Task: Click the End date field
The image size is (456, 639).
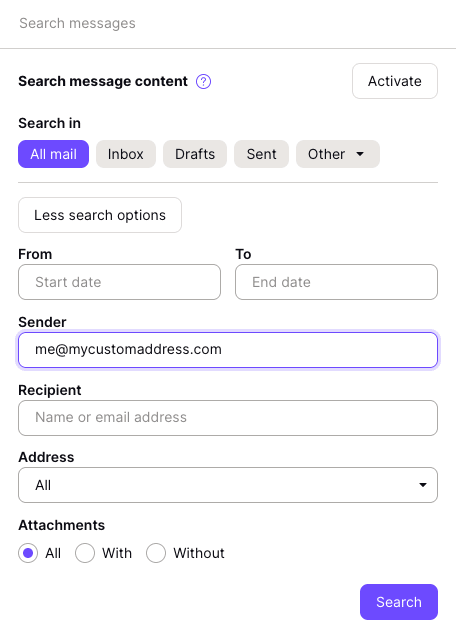Action: point(336,282)
